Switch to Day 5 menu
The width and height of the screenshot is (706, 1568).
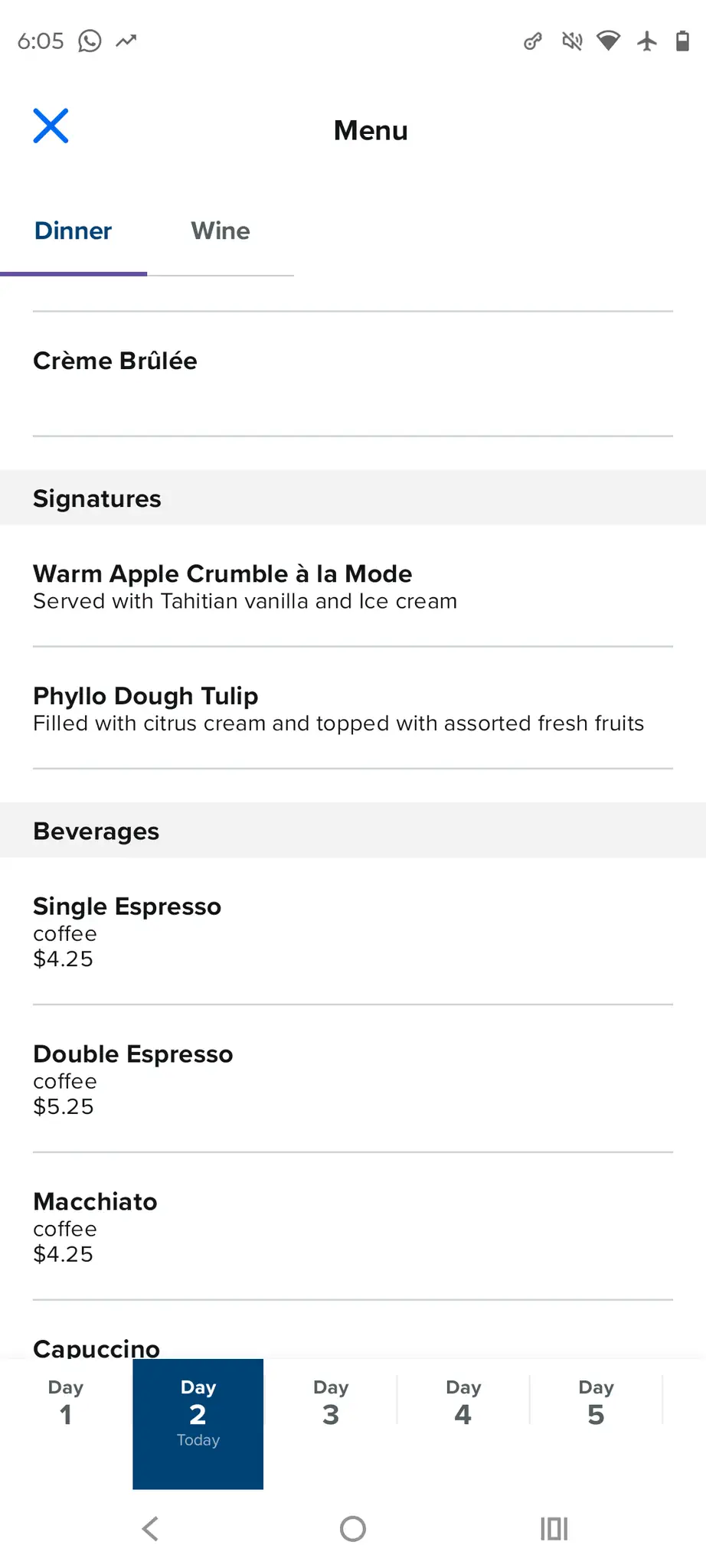[x=596, y=1403]
